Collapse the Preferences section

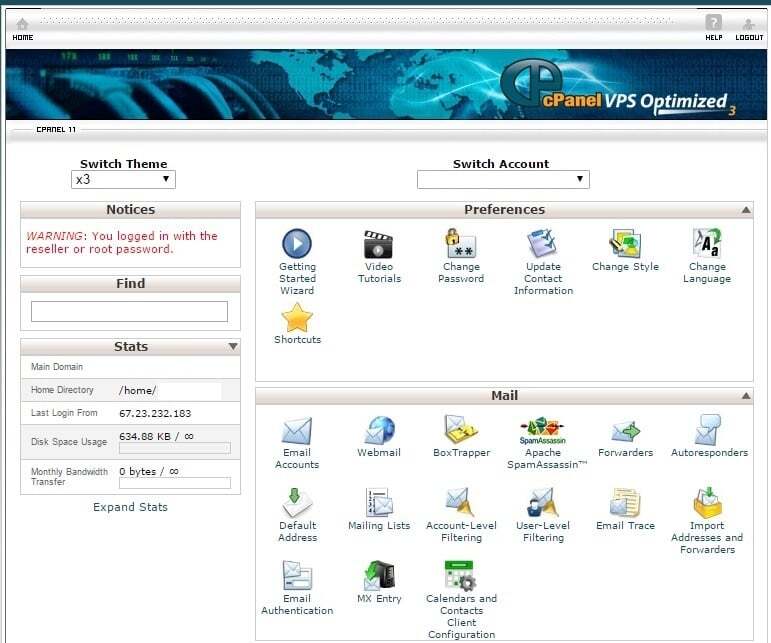click(x=746, y=210)
